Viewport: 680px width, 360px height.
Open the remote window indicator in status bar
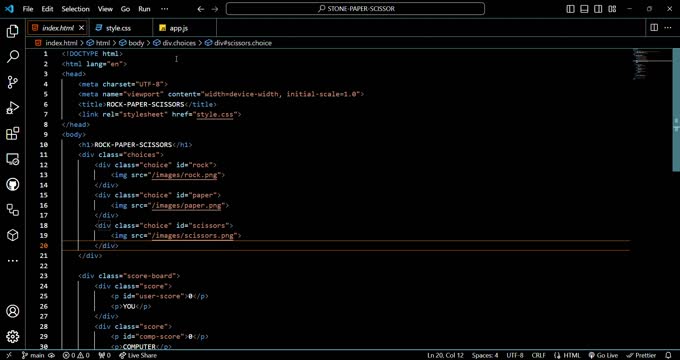click(9, 355)
